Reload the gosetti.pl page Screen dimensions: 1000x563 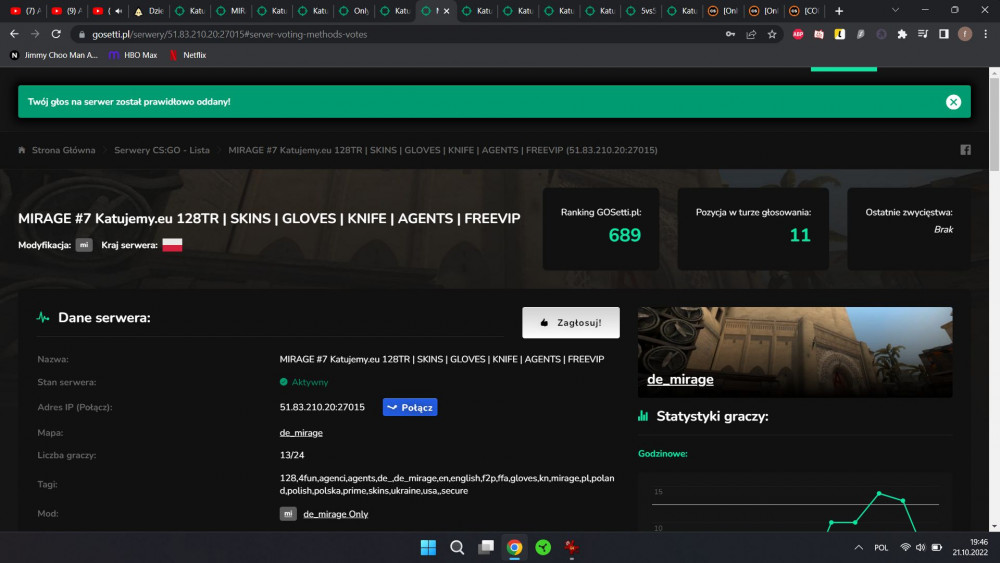(x=56, y=34)
